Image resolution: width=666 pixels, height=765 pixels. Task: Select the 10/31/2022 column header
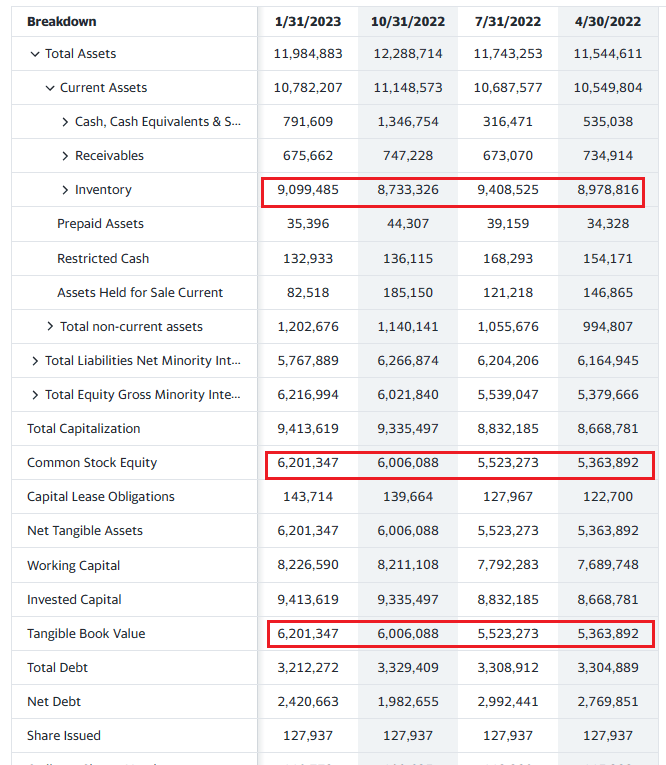(x=407, y=22)
